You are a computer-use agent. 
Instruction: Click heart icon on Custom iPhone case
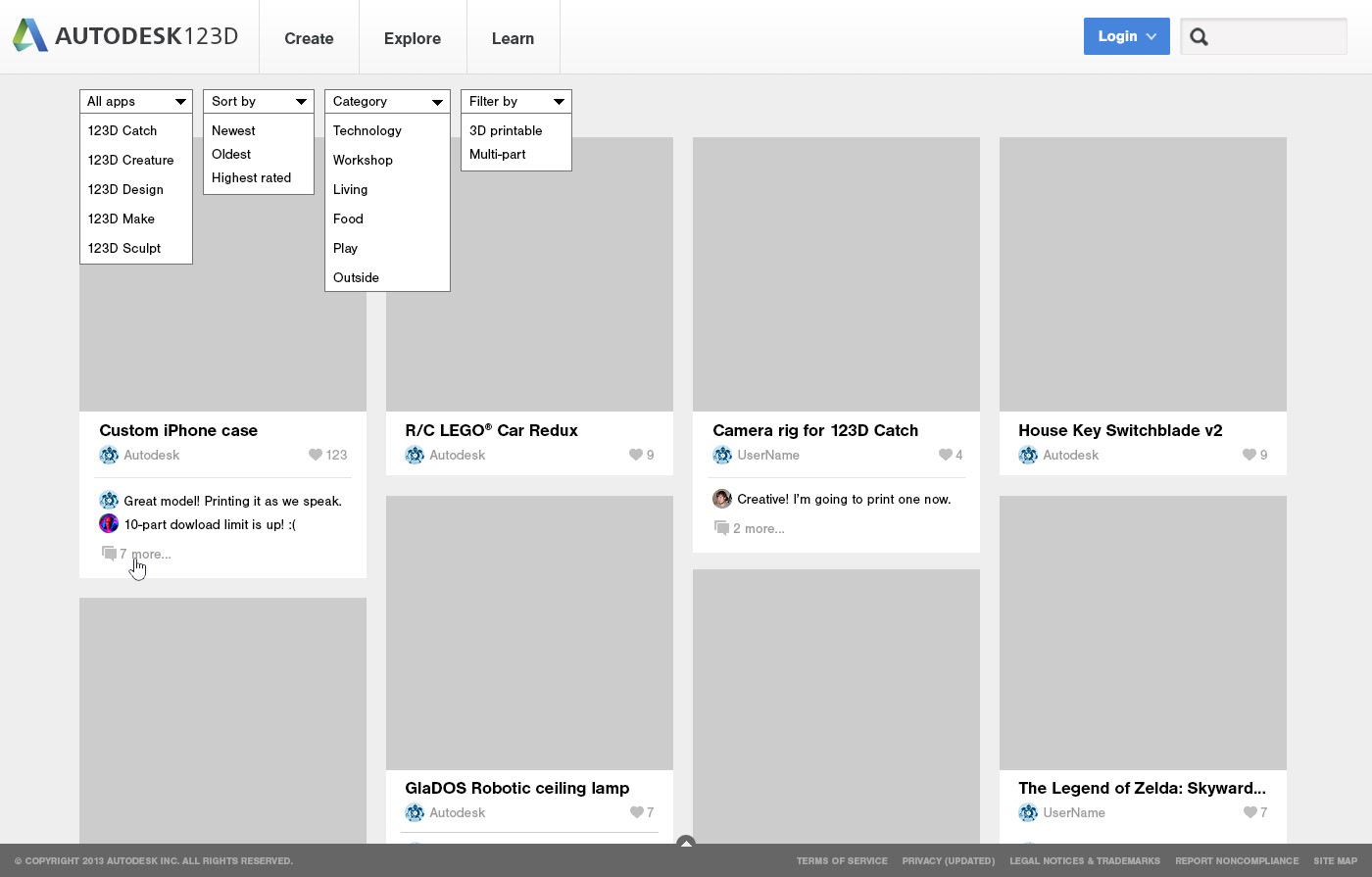[x=315, y=455]
